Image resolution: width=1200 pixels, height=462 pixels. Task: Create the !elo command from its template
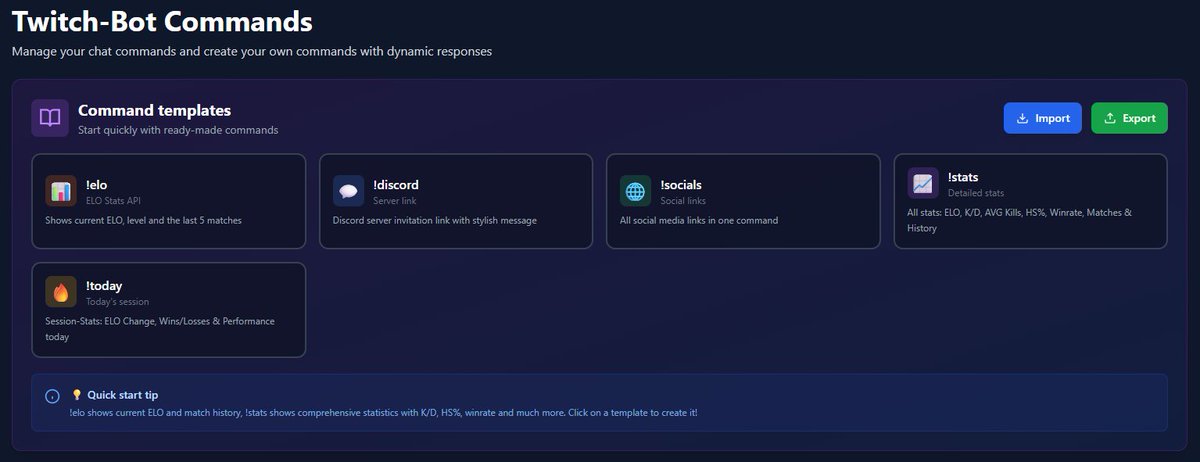169,201
